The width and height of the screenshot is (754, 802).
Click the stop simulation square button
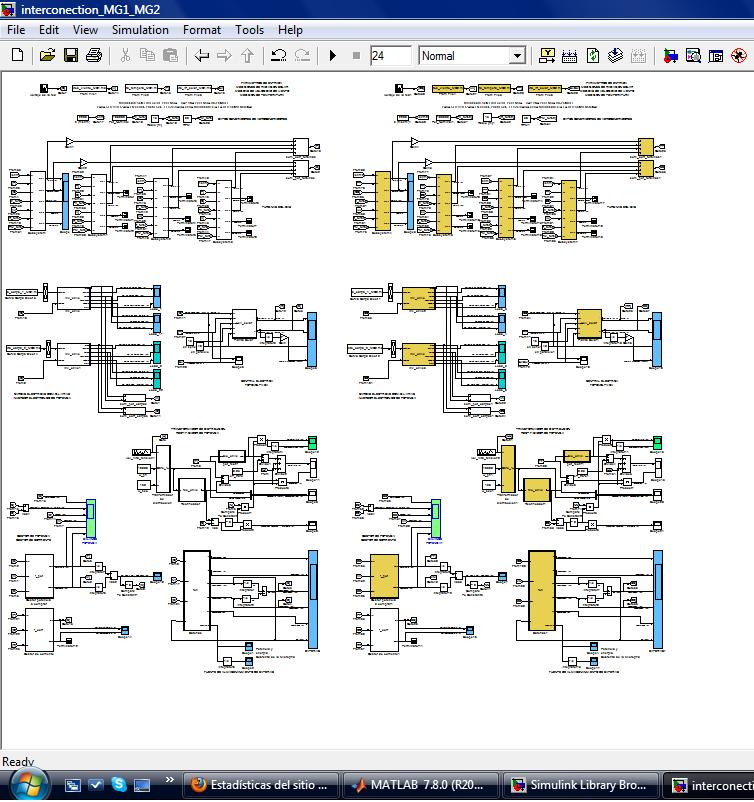click(357, 55)
